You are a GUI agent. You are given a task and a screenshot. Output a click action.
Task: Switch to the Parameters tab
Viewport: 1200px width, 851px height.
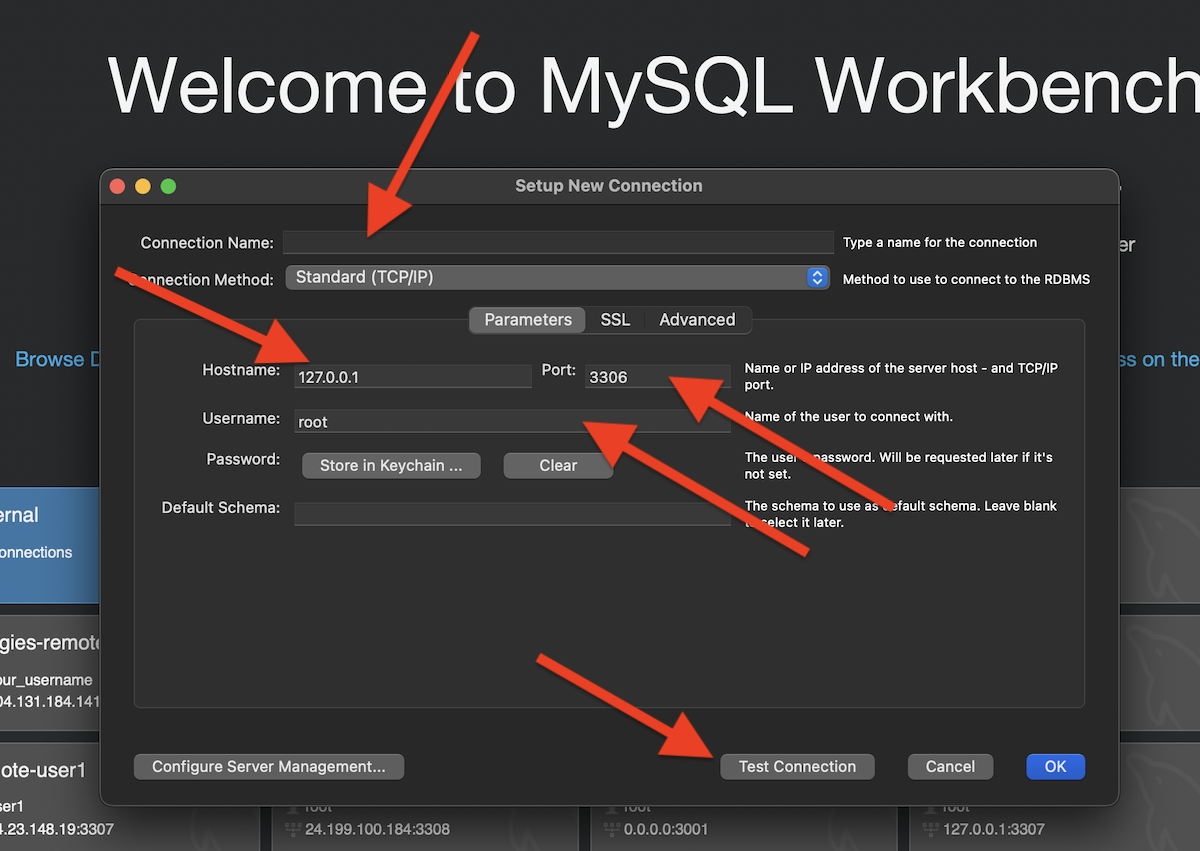[x=528, y=320]
